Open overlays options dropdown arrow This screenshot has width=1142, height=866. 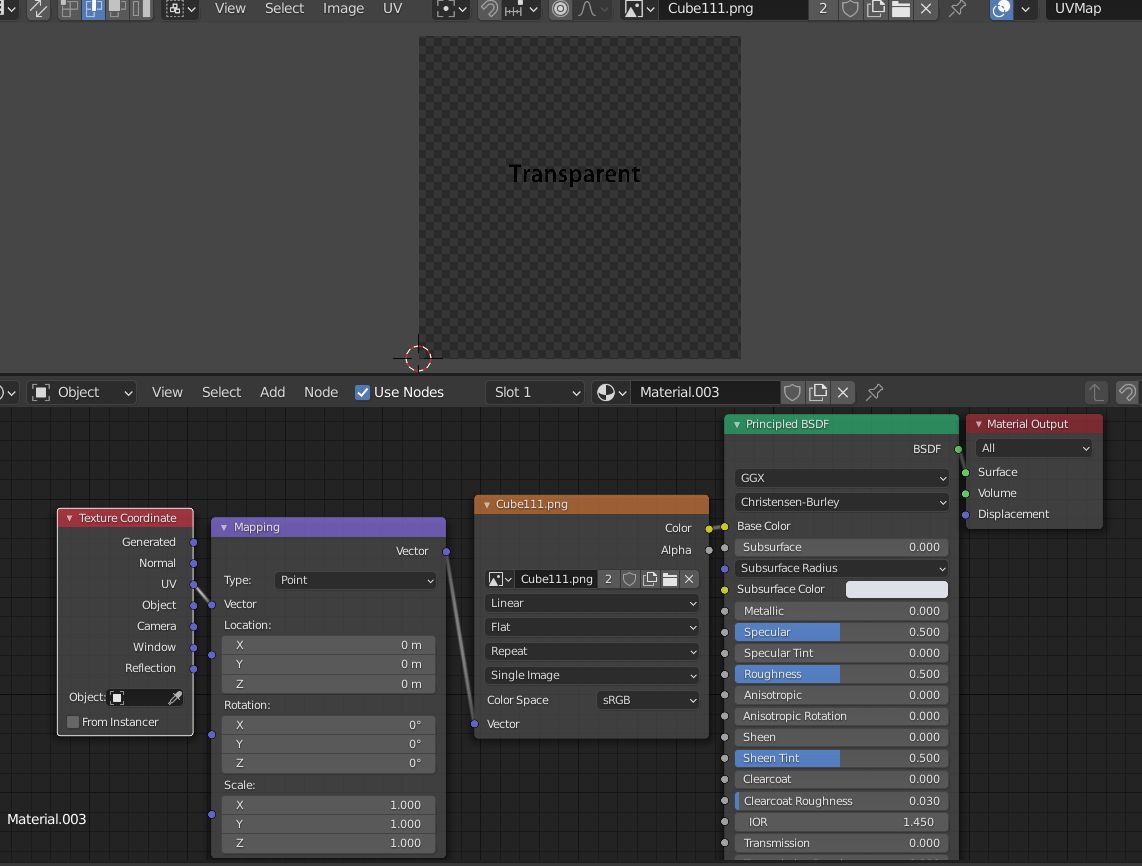[x=1025, y=9]
